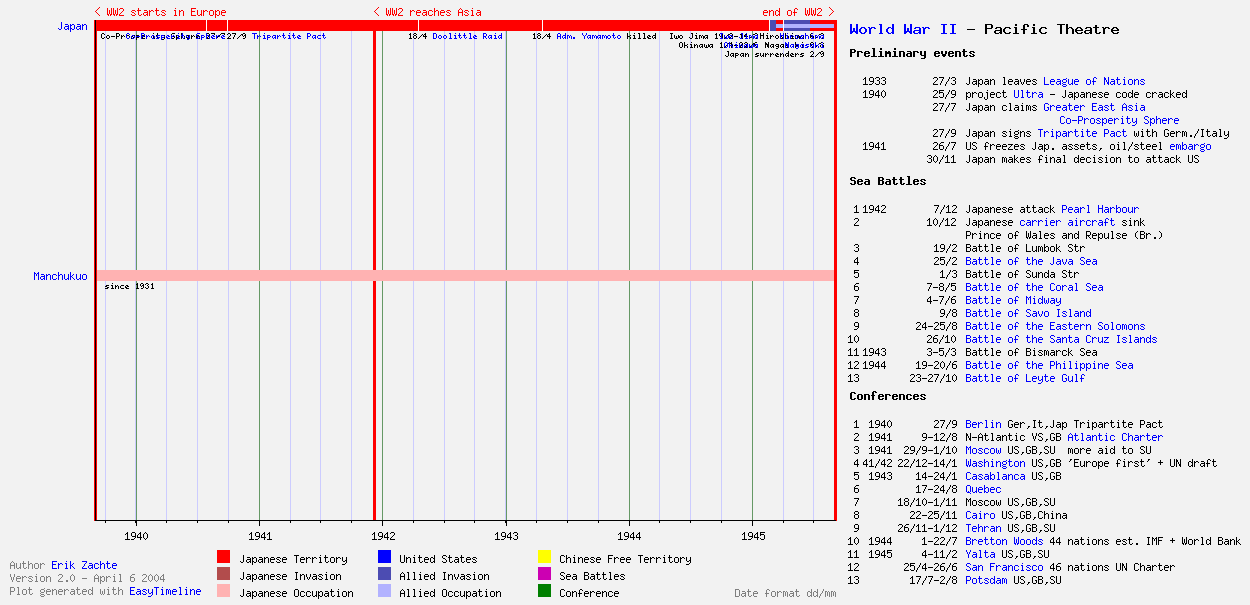Open the Manchukuo row label link
This screenshot has height=605, width=1250.
pos(60,276)
